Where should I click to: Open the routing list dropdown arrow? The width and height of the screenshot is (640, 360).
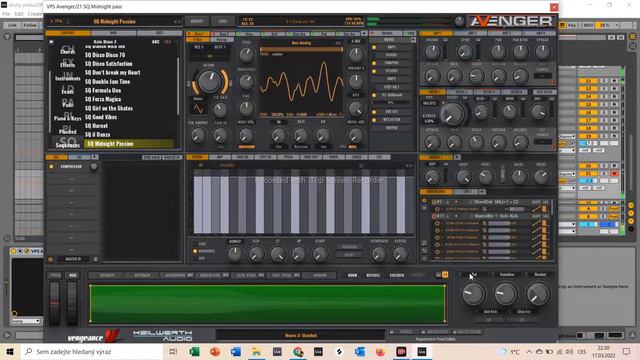point(413,40)
